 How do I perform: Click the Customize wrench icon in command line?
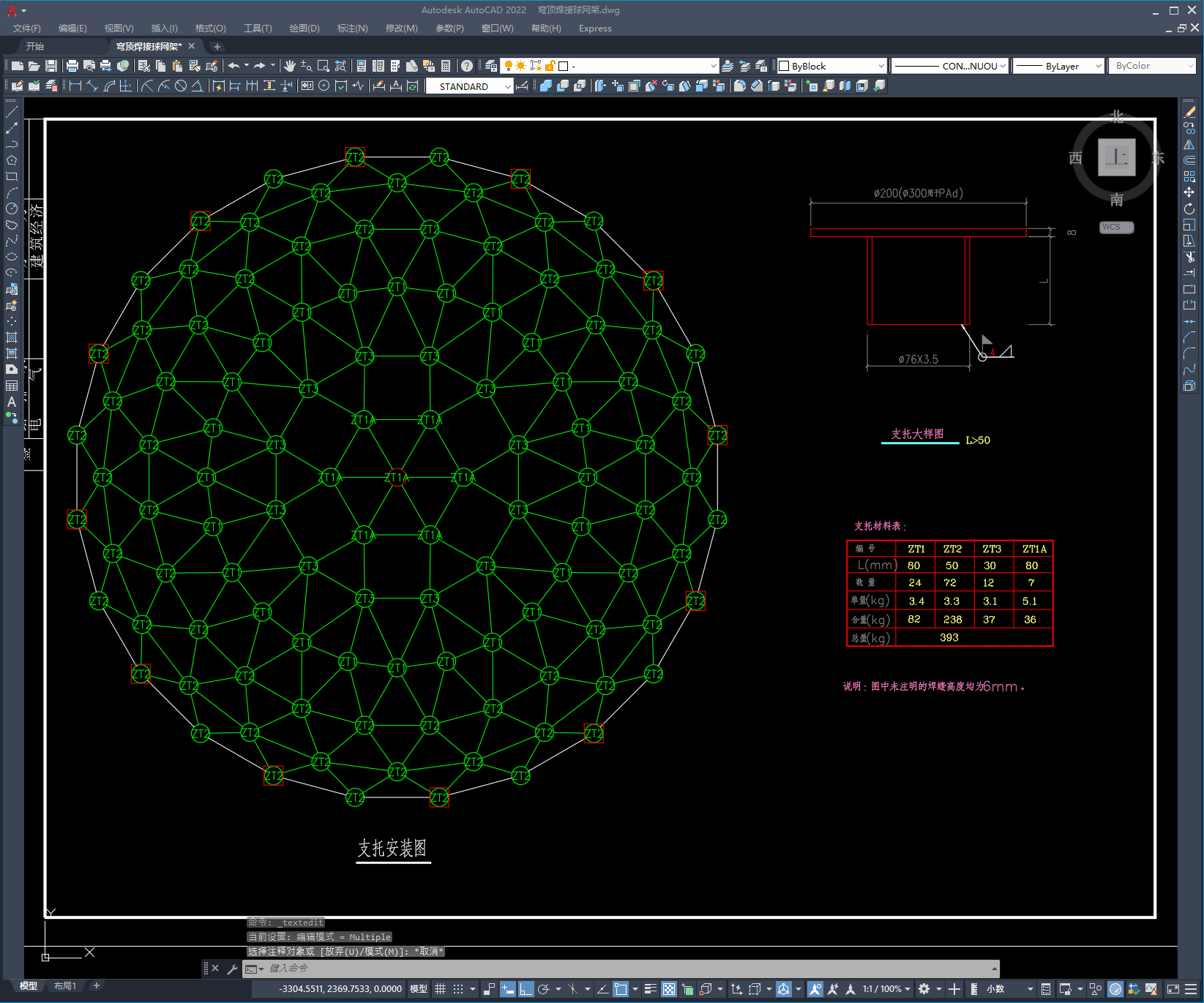point(232,969)
